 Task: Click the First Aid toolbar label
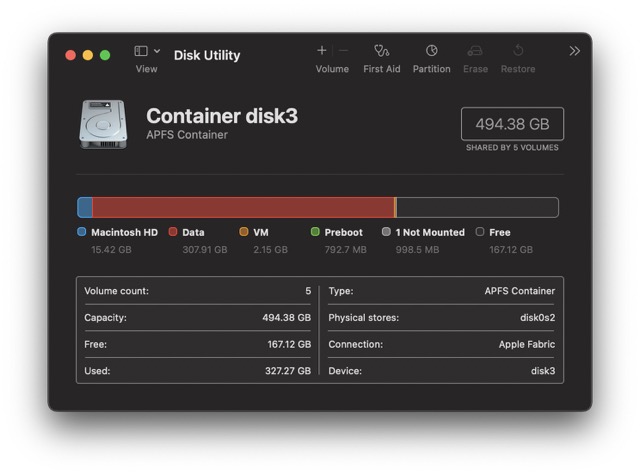tap(382, 69)
